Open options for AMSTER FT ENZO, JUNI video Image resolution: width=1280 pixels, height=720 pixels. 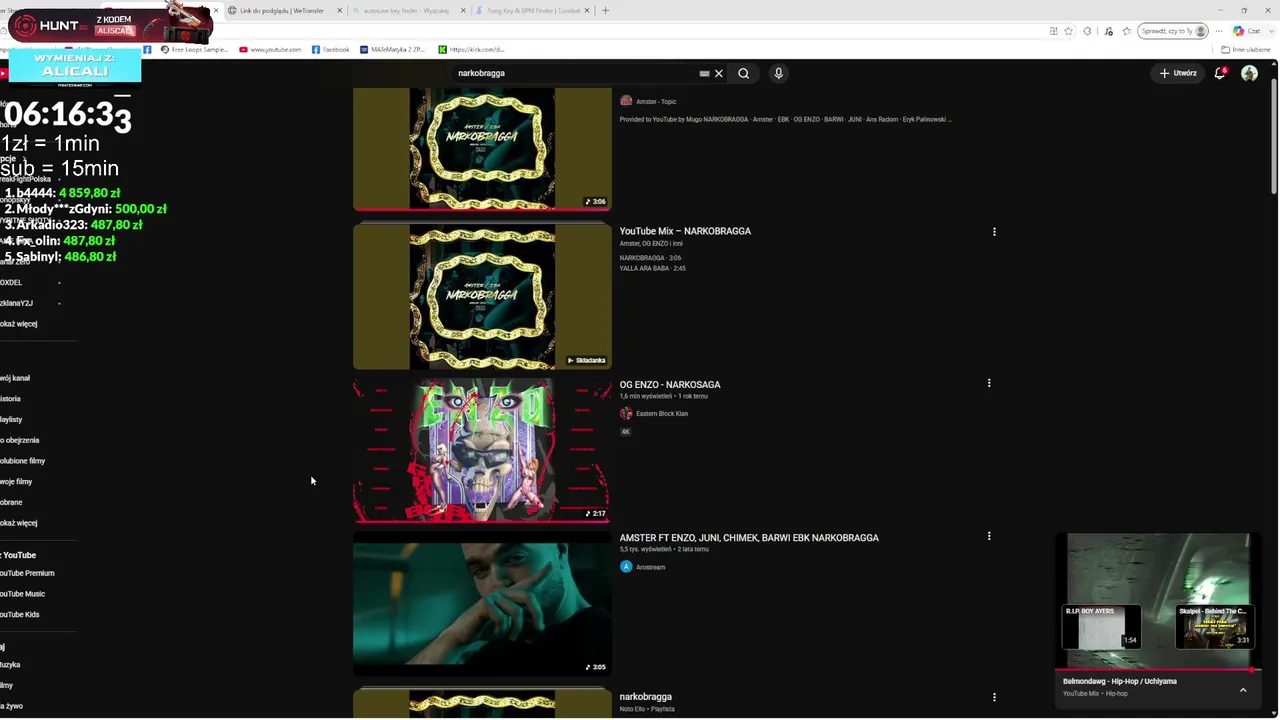pos(989,536)
